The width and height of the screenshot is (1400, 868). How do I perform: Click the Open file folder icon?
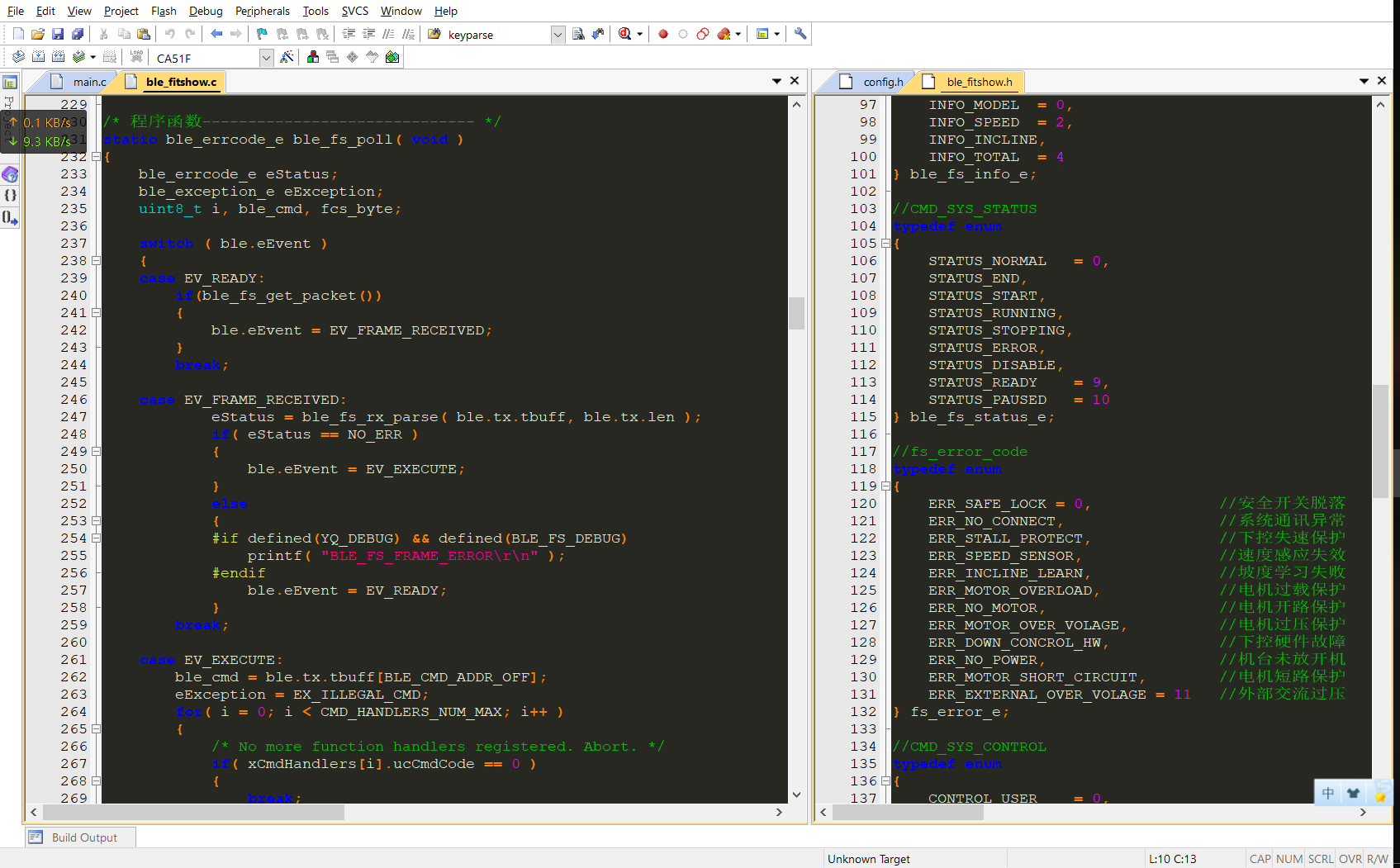click(x=38, y=34)
